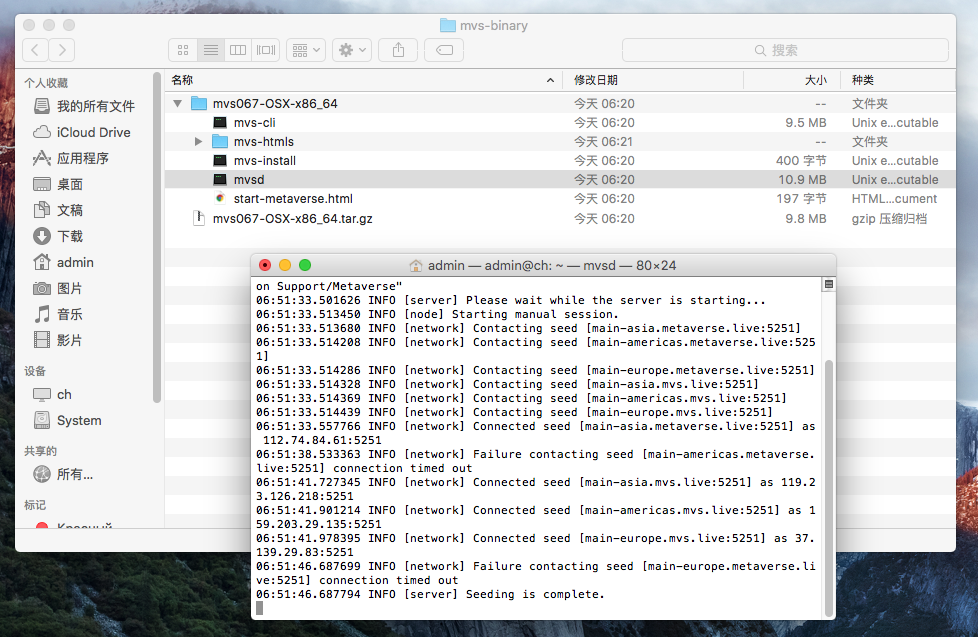The width and height of the screenshot is (978, 637).
Task: Click the 9.5 MB size cell
Action: click(806, 123)
